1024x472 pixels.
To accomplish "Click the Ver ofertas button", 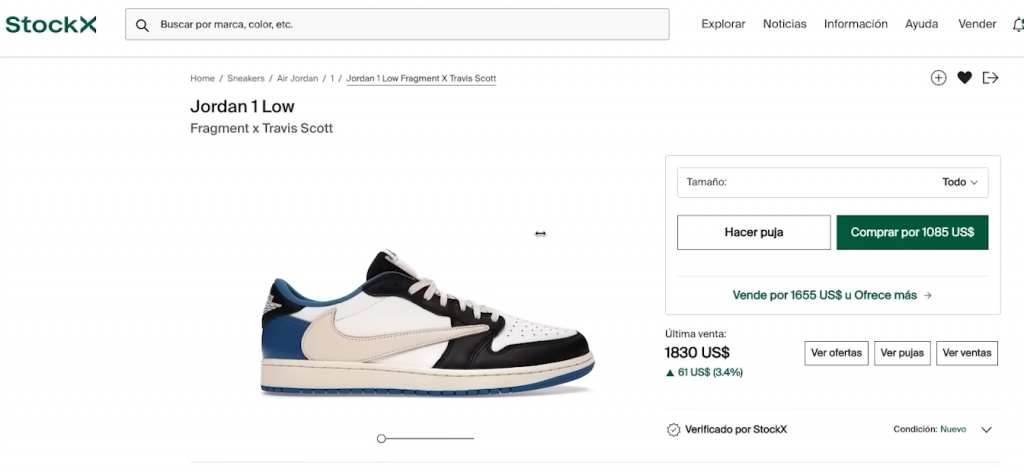I will [836, 353].
